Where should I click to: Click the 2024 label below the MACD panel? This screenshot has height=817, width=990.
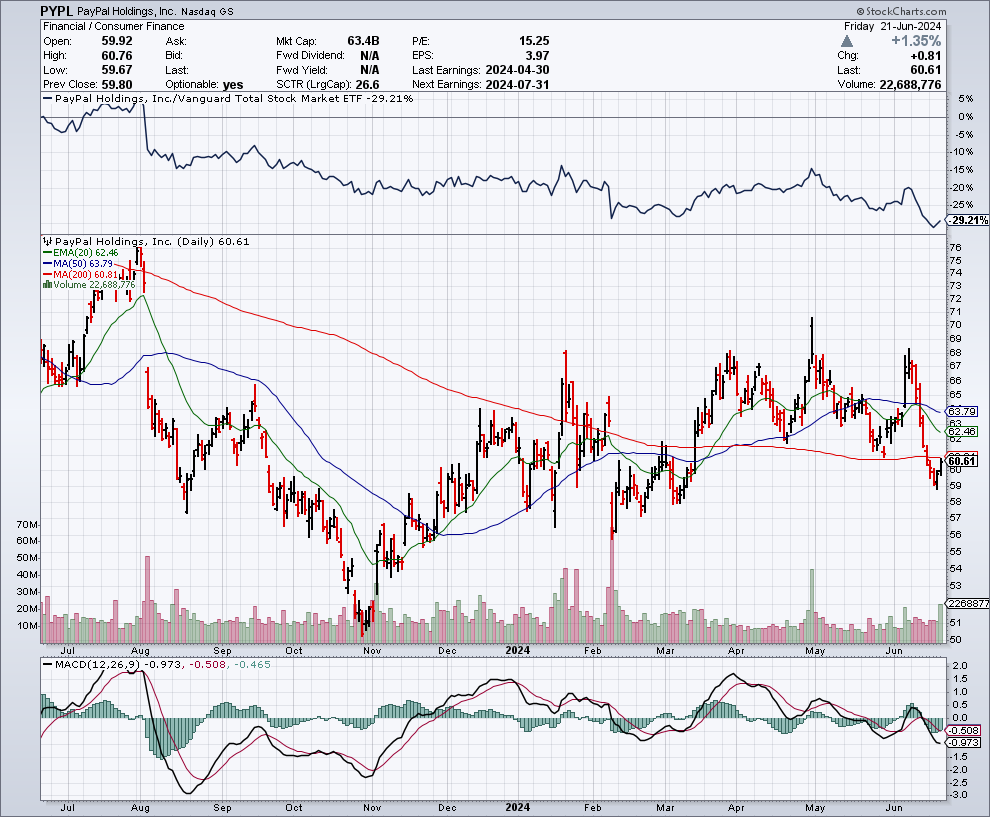[518, 808]
